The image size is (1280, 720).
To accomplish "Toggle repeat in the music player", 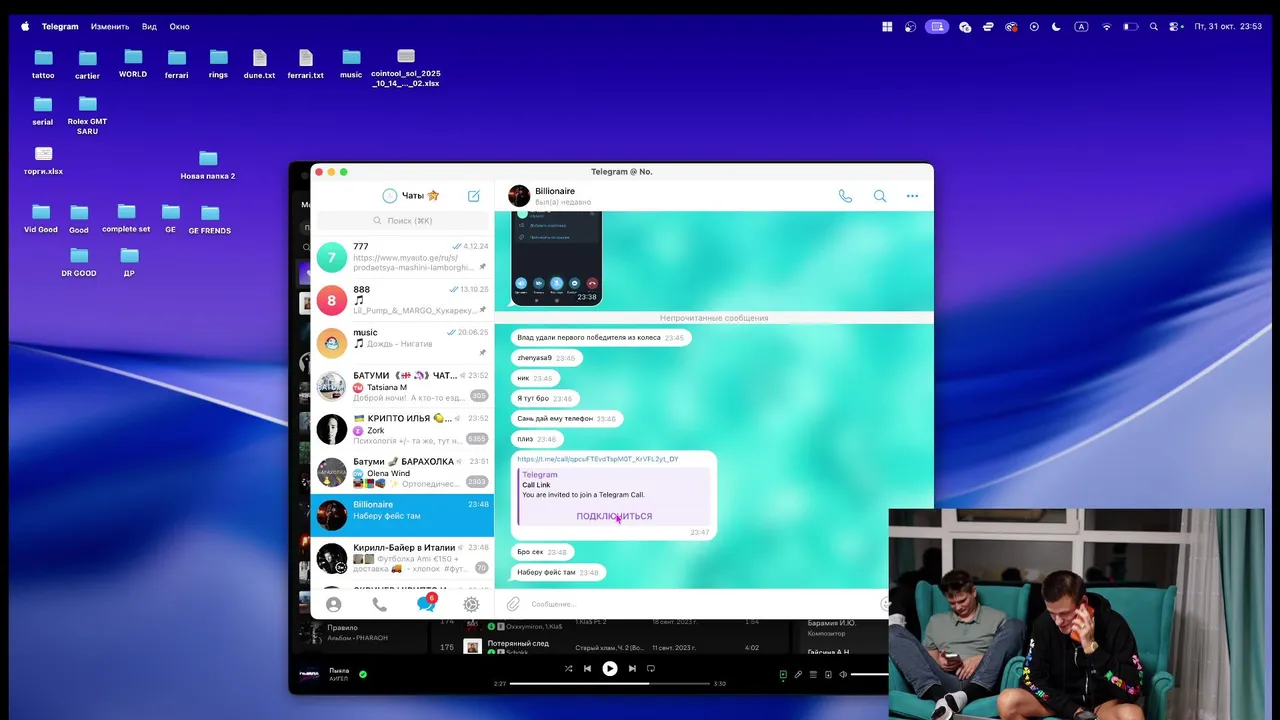I will pos(651,669).
